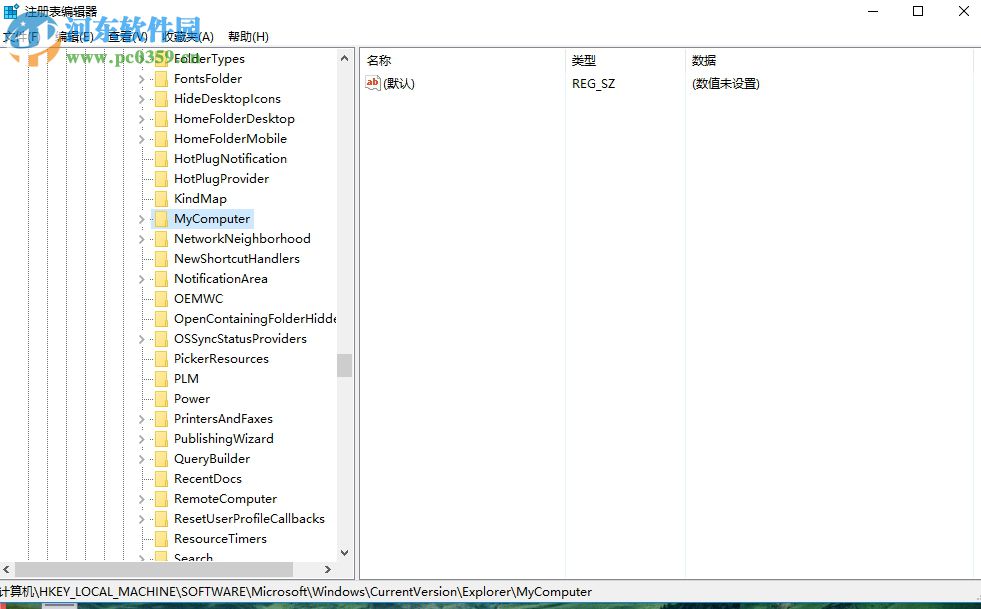Click the ResourceTimers folder icon

click(x=161, y=540)
